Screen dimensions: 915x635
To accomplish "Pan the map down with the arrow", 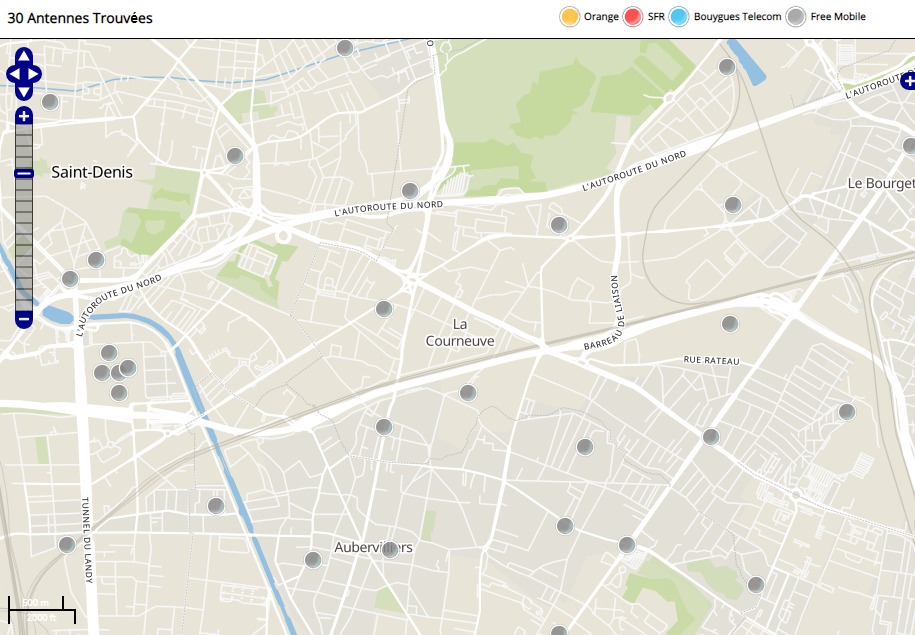I will (24, 92).
